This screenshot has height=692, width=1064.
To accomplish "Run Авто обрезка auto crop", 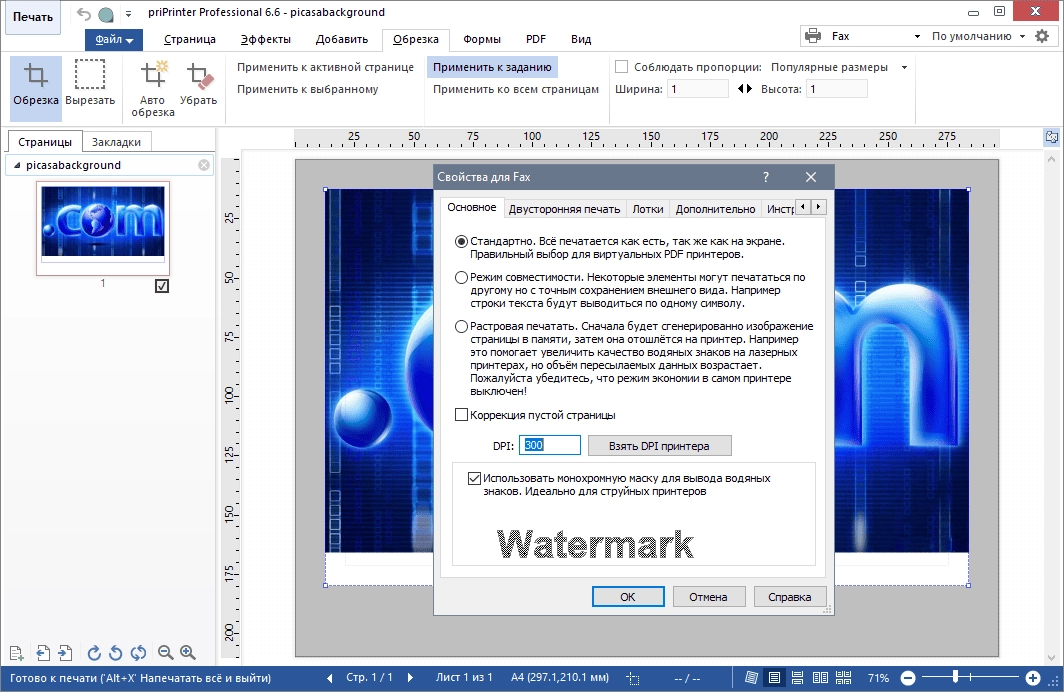I will (x=153, y=88).
